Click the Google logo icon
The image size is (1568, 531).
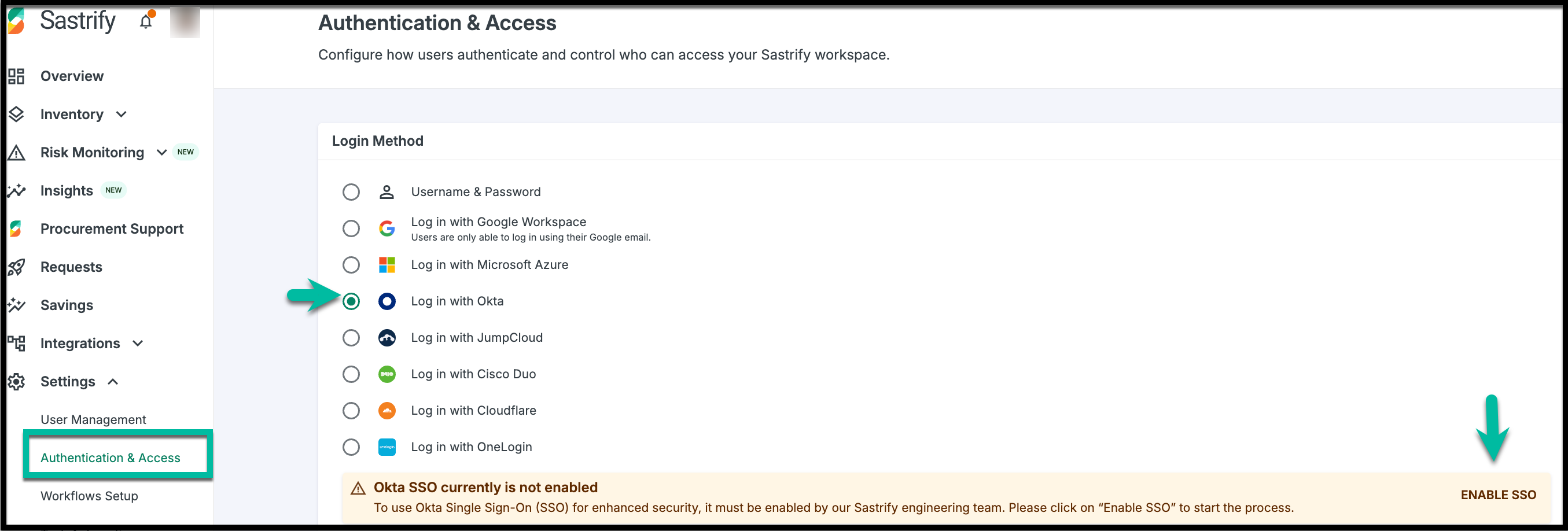tap(387, 228)
